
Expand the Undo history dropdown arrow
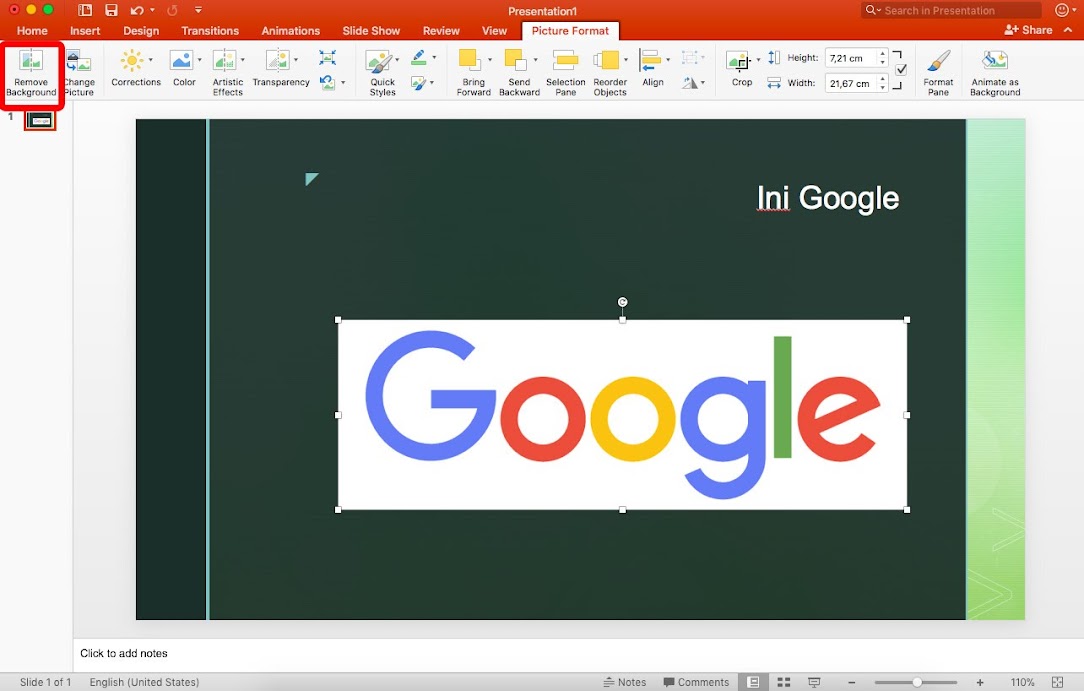(152, 10)
